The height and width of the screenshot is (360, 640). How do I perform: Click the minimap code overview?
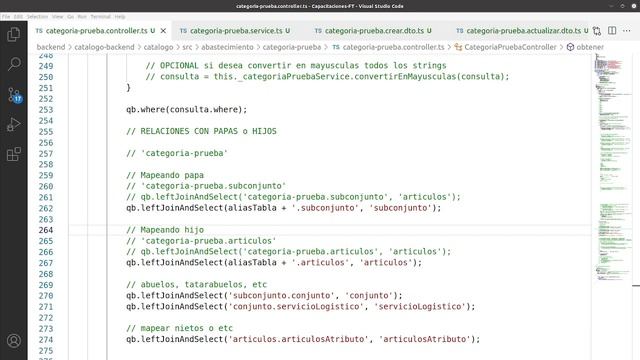tap(612, 167)
